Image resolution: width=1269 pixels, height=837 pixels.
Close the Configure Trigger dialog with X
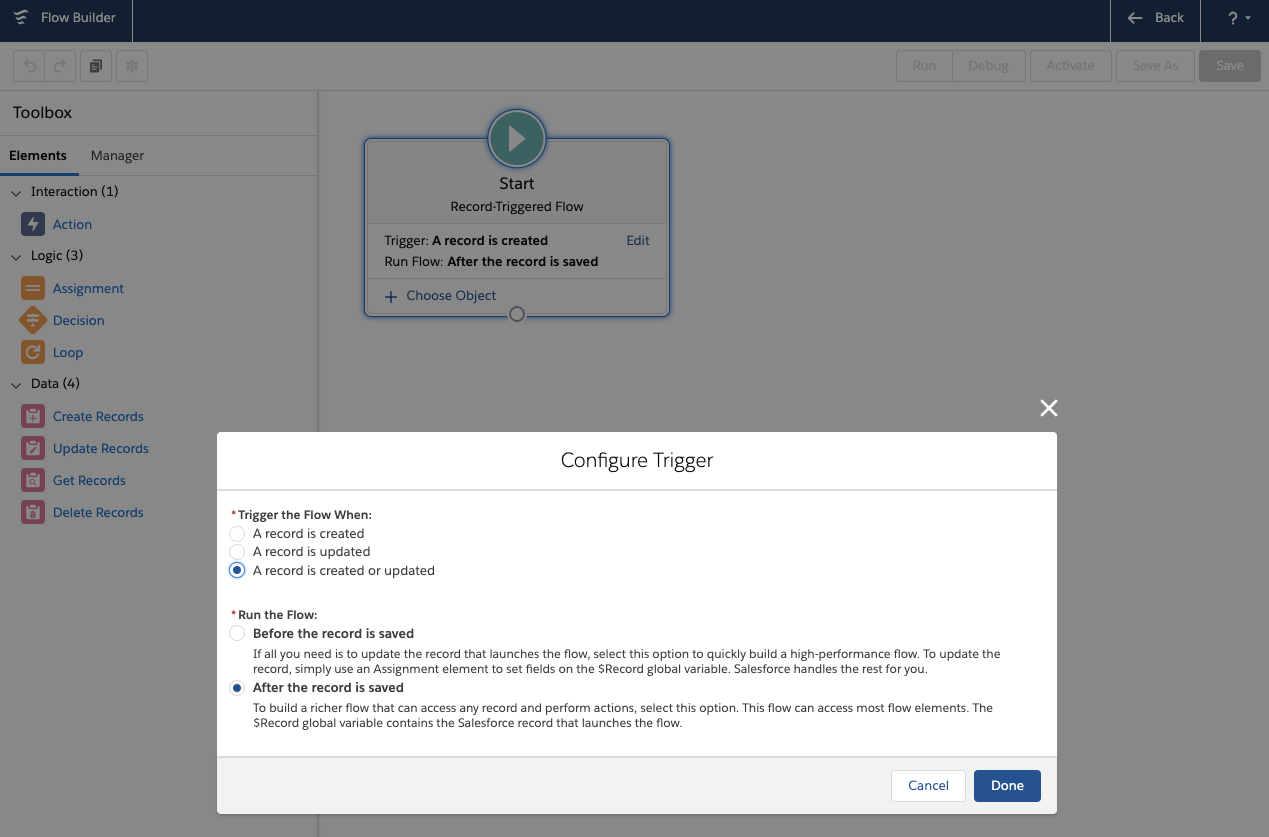click(x=1048, y=407)
